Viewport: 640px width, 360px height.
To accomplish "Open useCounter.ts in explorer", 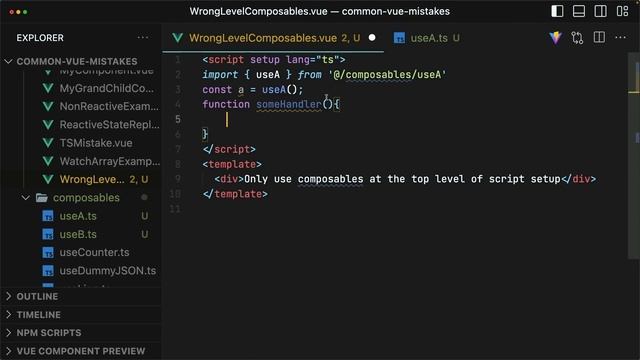I will tap(94, 253).
